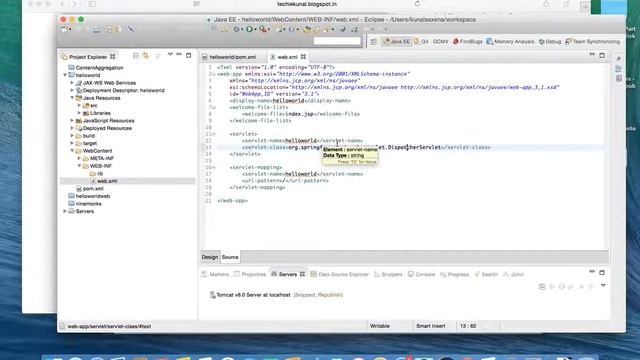
Task: Expand JavaScript Resources node
Action: point(72,120)
